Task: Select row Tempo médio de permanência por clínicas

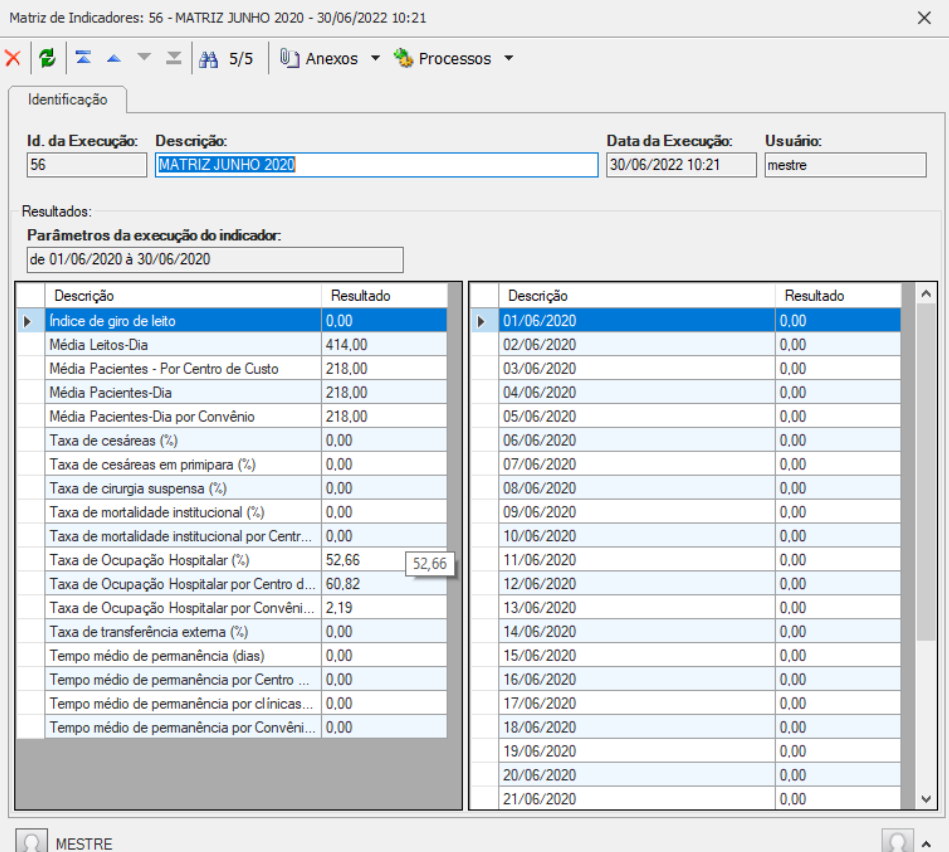Action: (x=232, y=703)
